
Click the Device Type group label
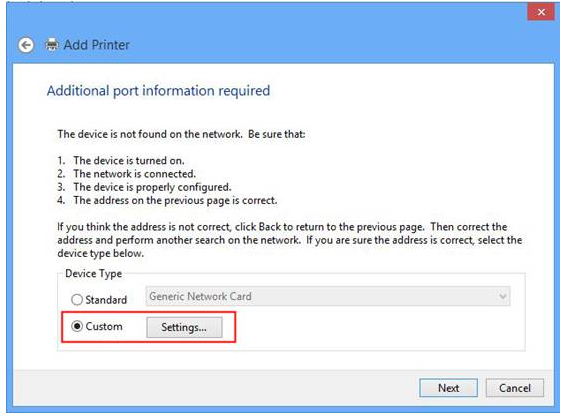click(x=94, y=274)
